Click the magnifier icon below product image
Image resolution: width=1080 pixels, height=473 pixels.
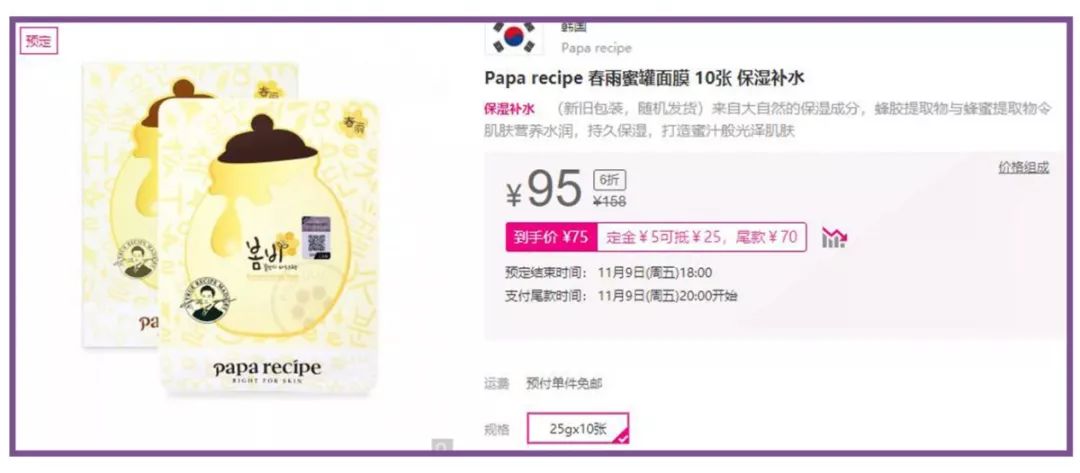[x=442, y=445]
